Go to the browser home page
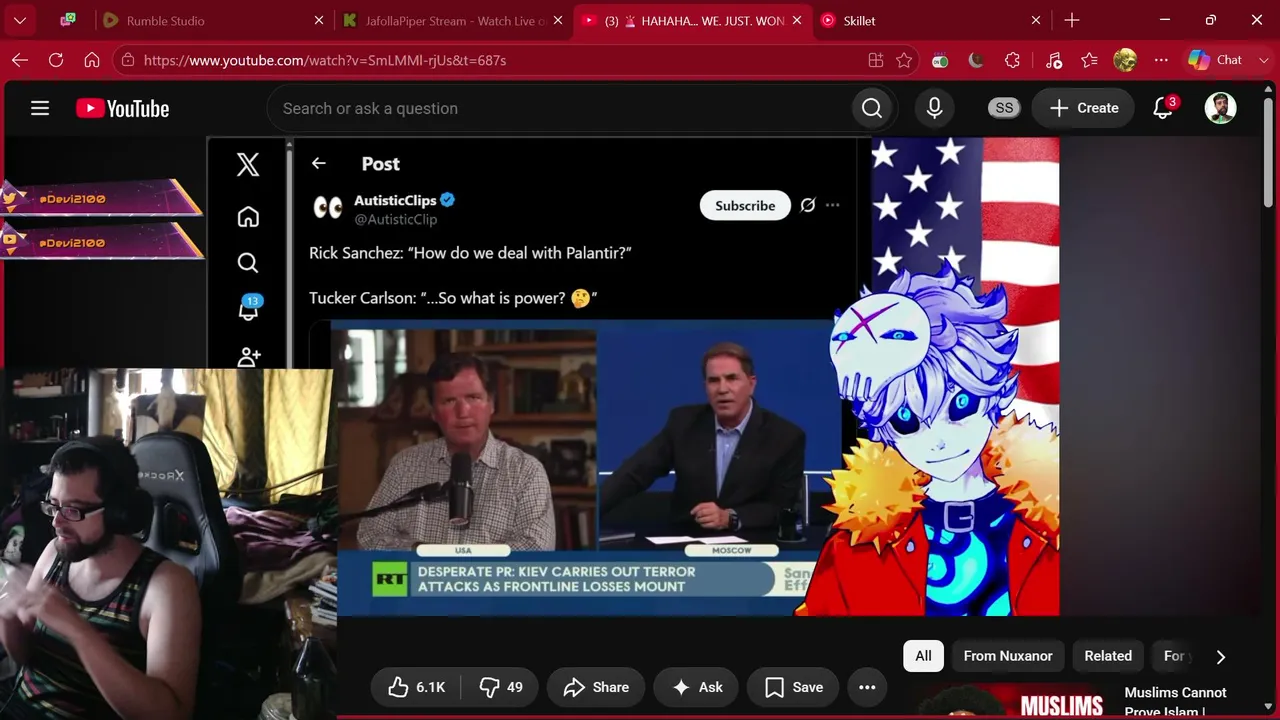Screen dimensions: 1280x720 point(92,60)
